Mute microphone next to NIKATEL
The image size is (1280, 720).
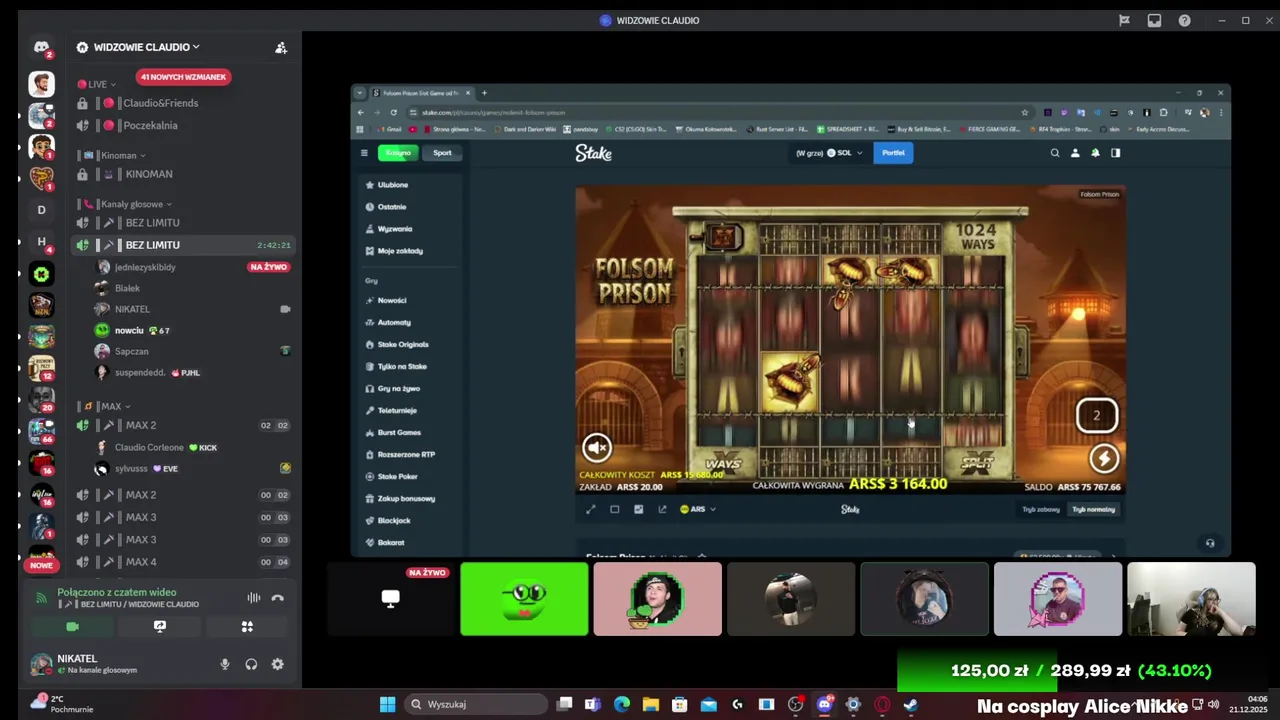(225, 664)
